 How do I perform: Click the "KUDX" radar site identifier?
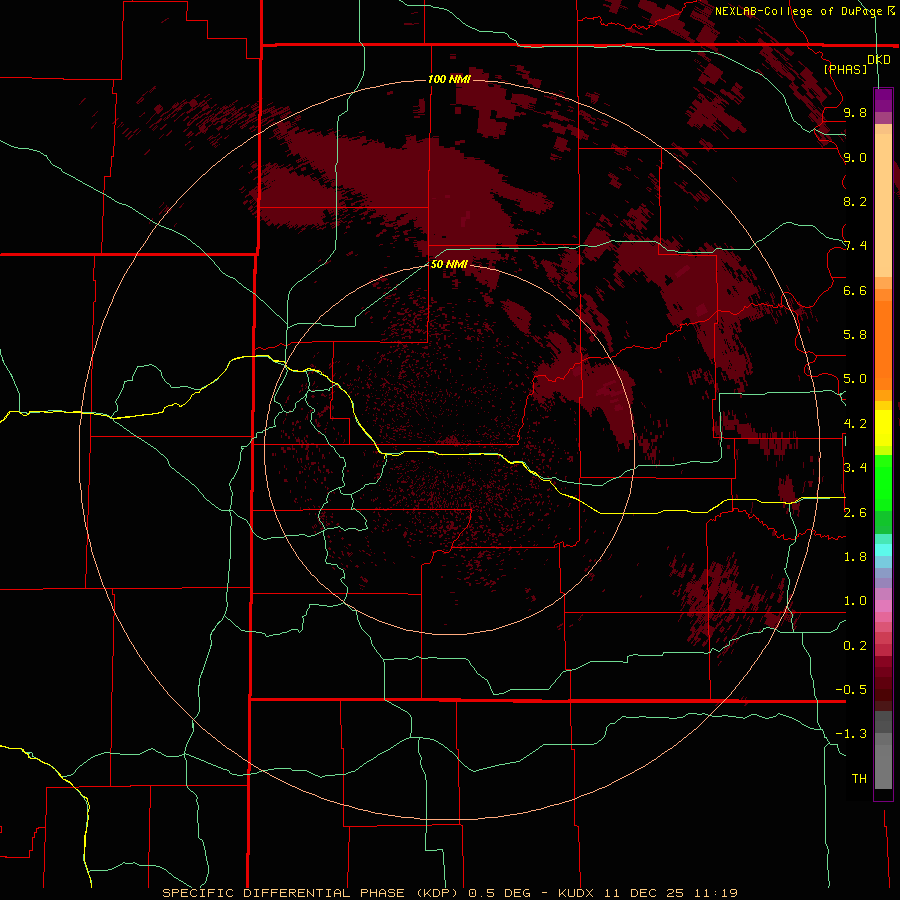[x=577, y=893]
